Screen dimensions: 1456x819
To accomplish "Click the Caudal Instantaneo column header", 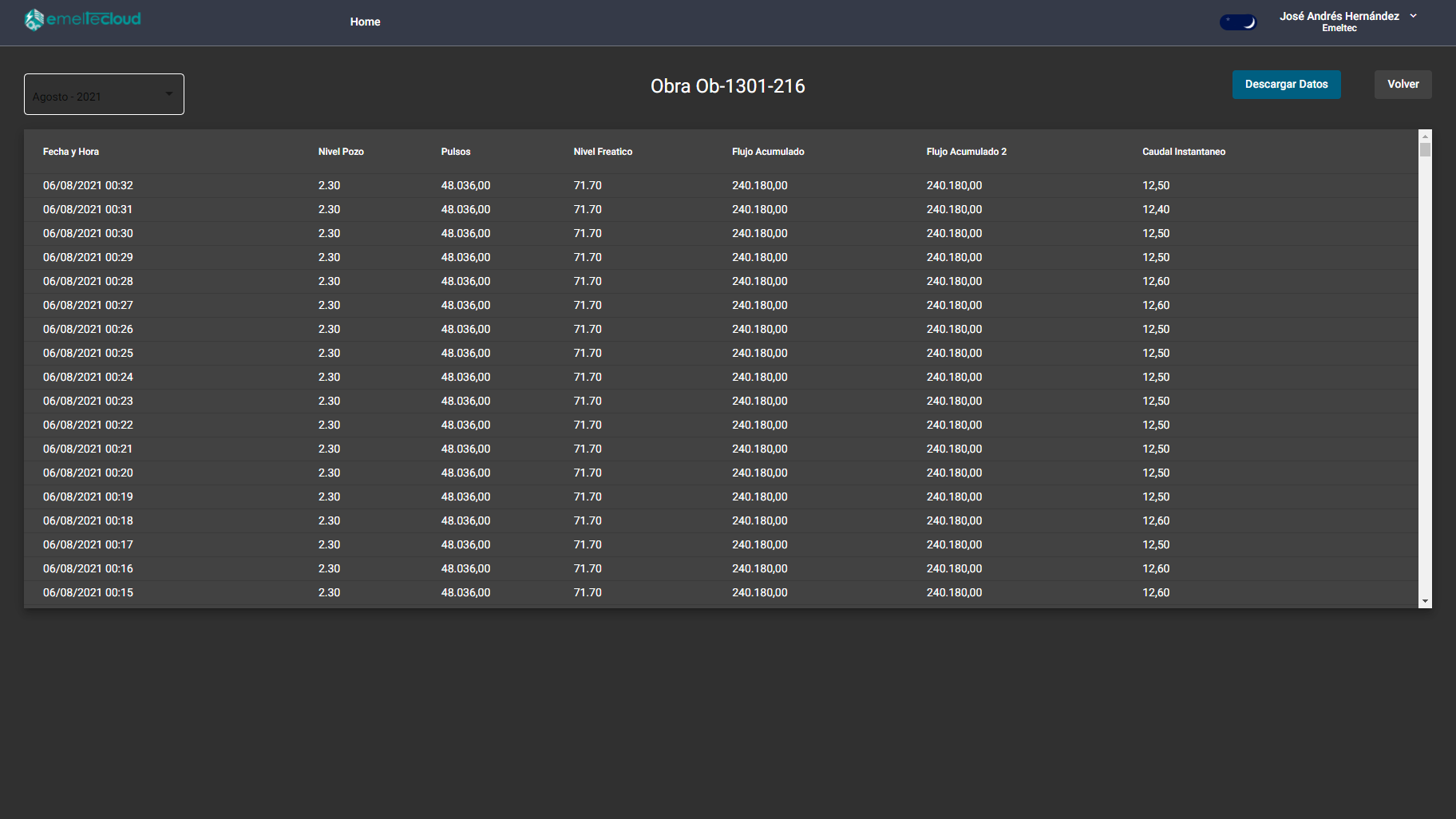I will [1184, 152].
